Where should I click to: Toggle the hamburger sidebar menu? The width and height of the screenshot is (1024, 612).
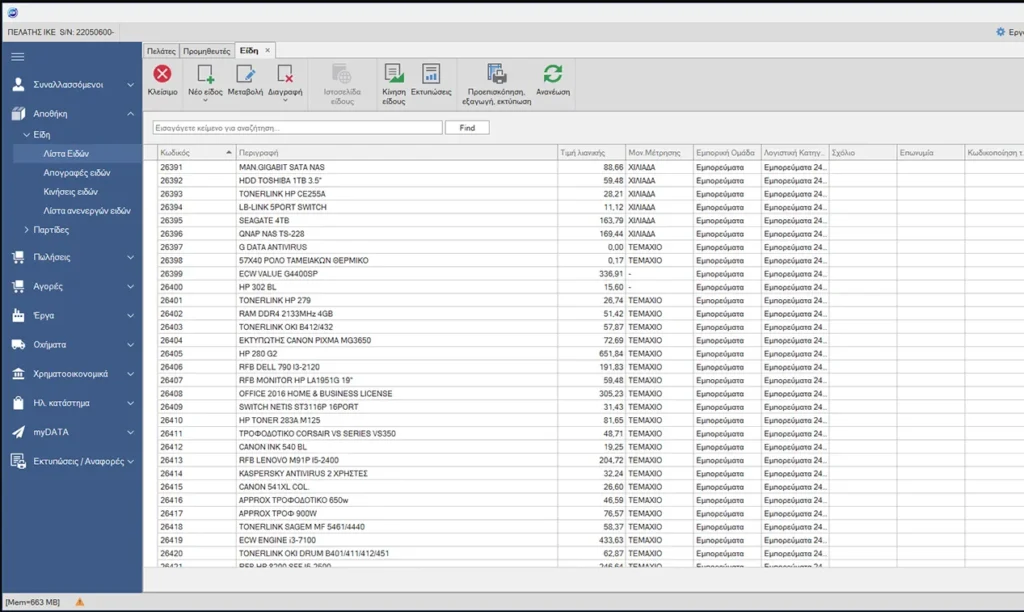[x=18, y=57]
